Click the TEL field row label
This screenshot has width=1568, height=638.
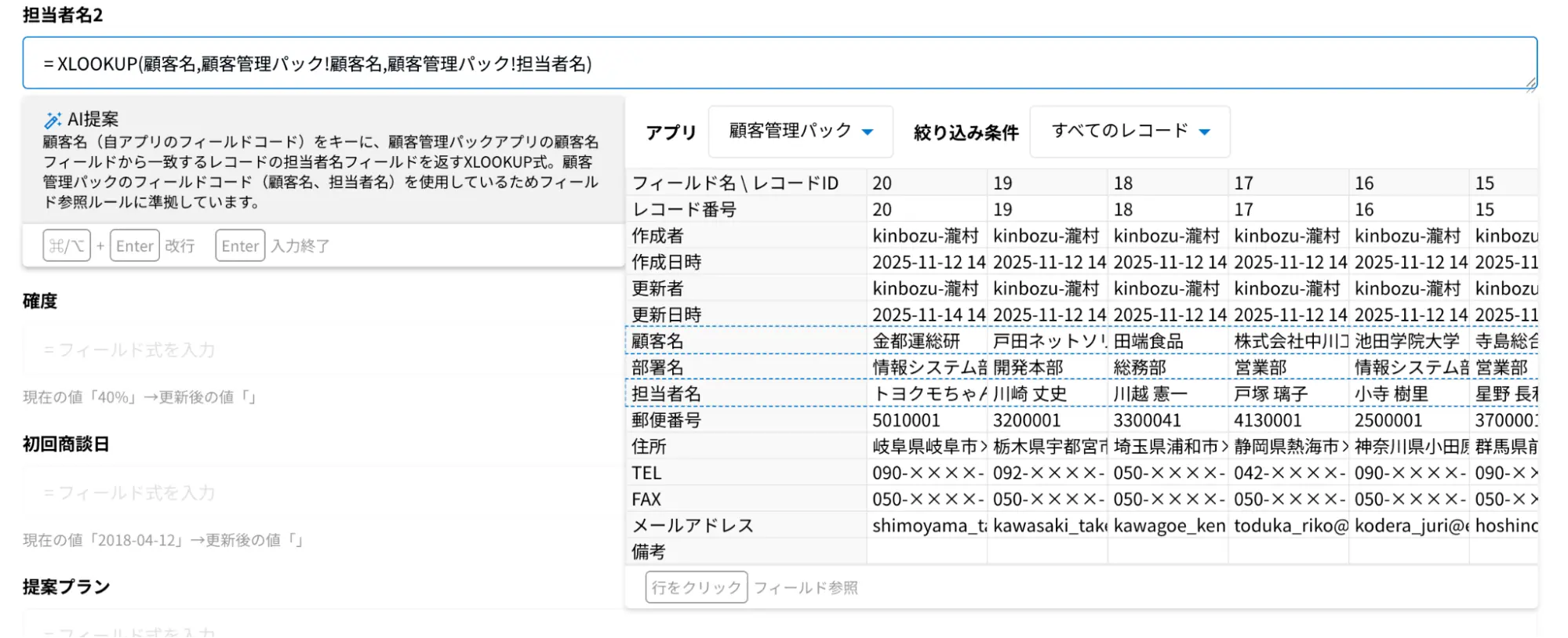coord(647,473)
